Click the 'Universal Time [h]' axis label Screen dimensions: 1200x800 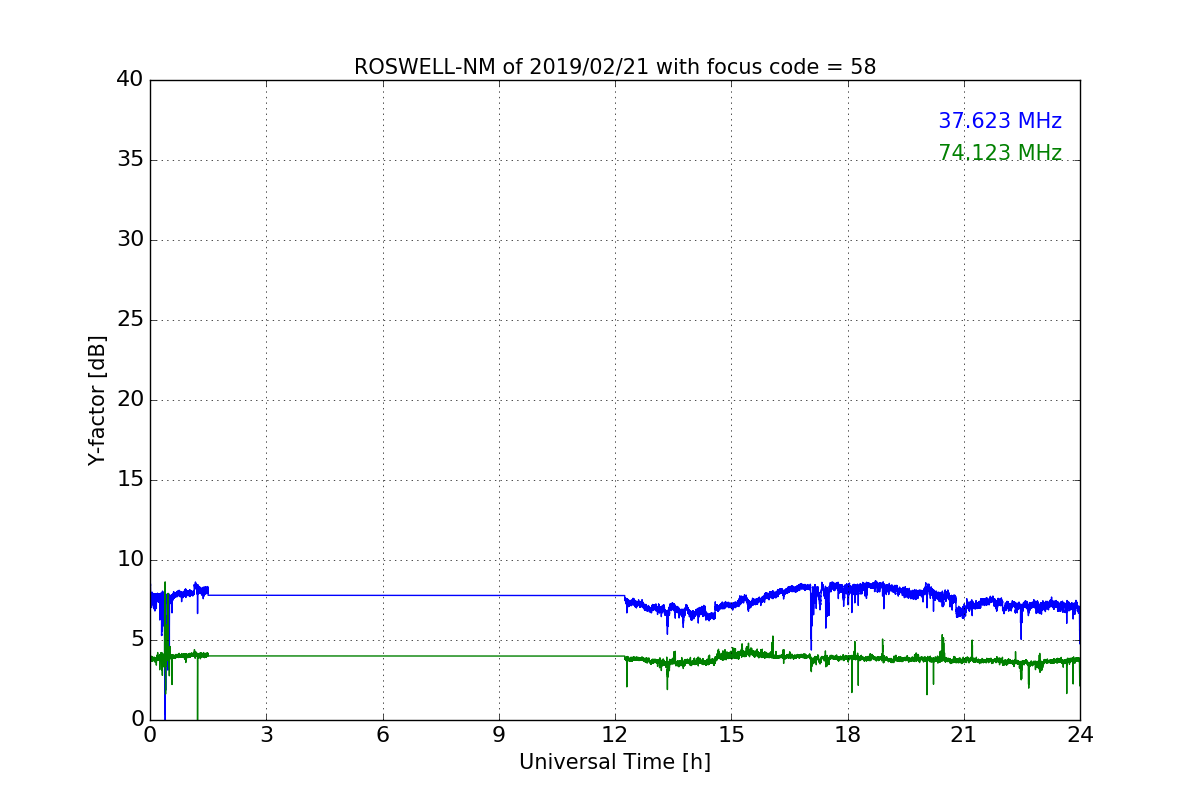pyautogui.click(x=615, y=762)
